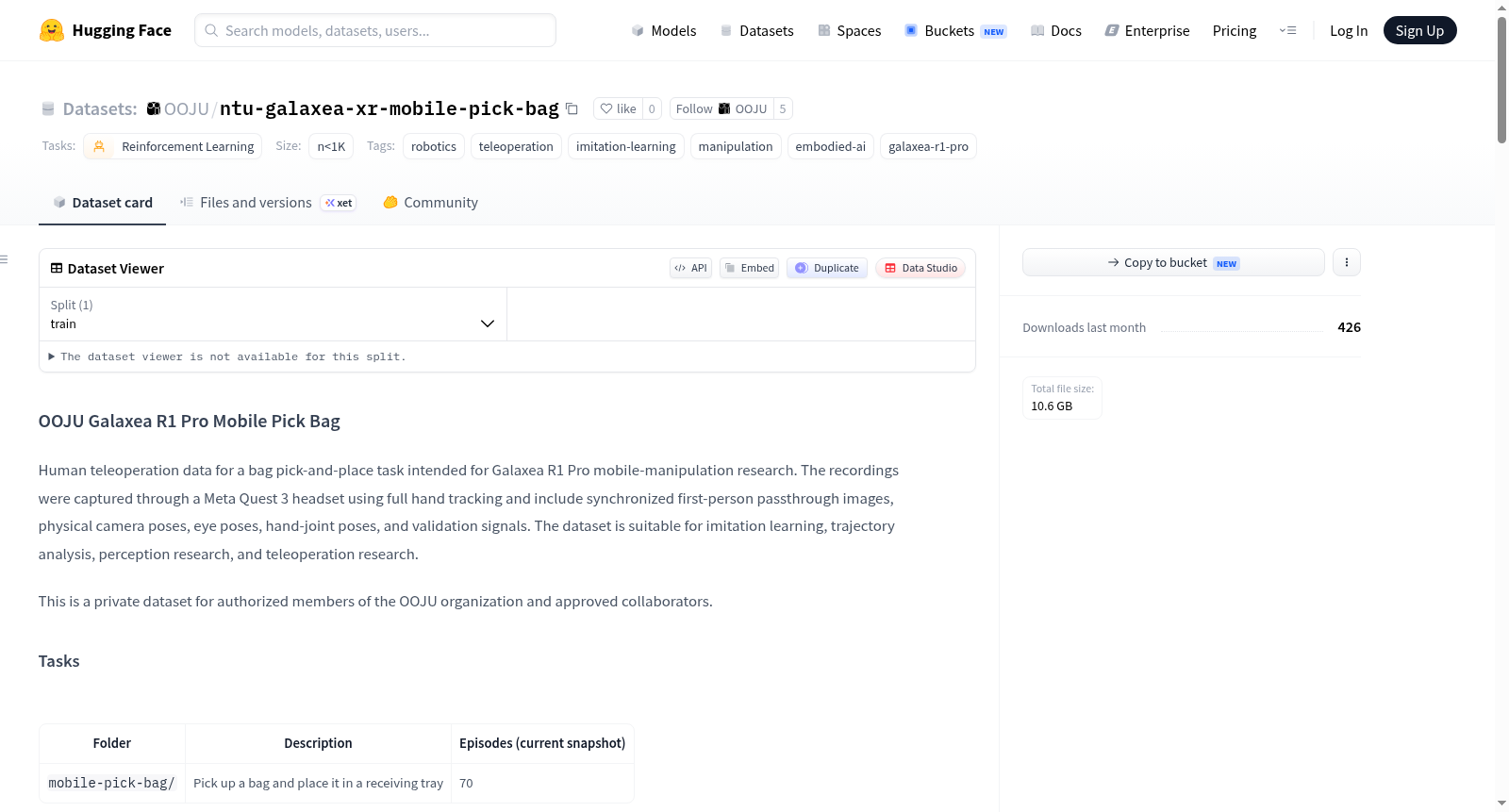Open the API button in Dataset Viewer
Viewport: 1509px width, 812px height.
(x=690, y=268)
